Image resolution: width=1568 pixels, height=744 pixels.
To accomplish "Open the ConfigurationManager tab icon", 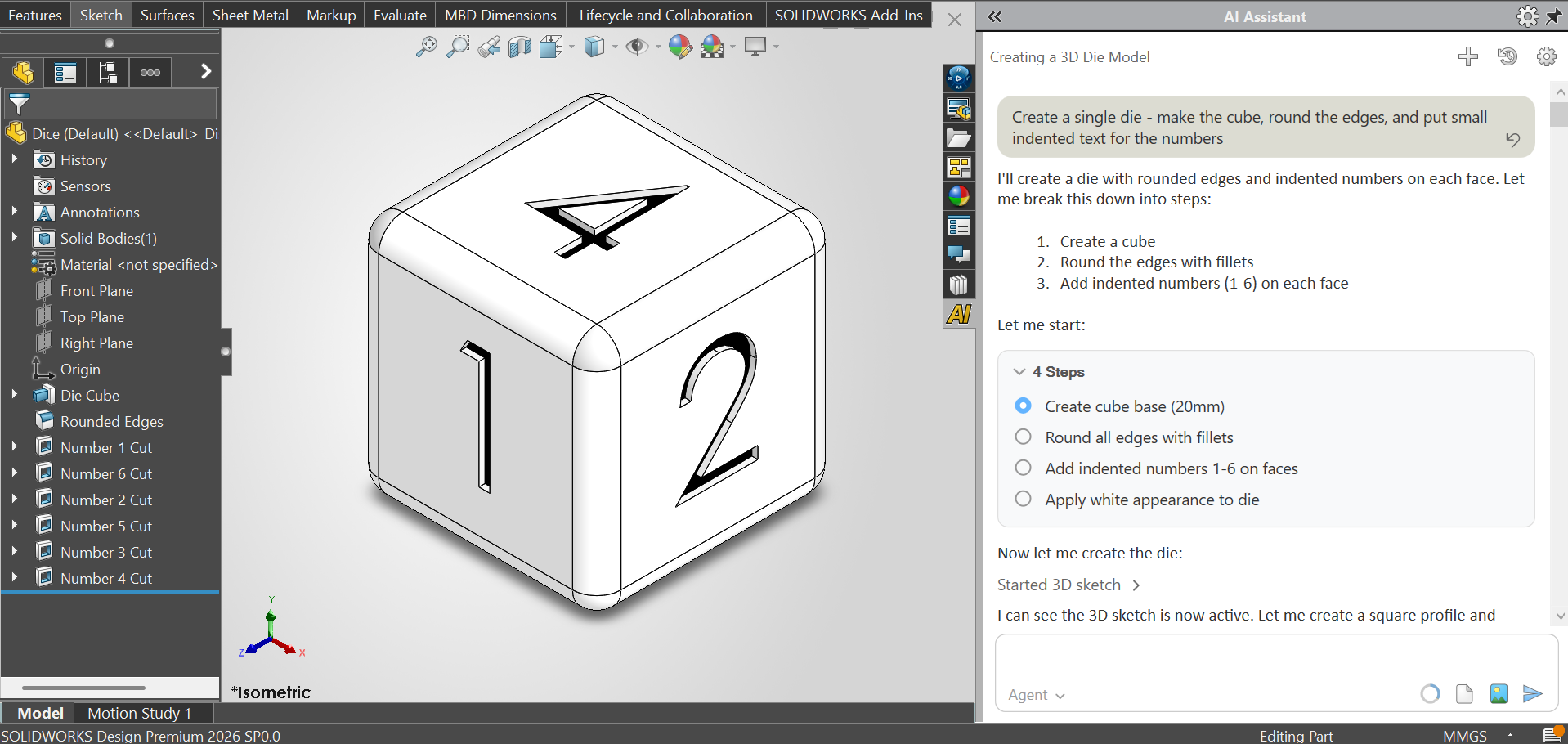I will tap(108, 73).
